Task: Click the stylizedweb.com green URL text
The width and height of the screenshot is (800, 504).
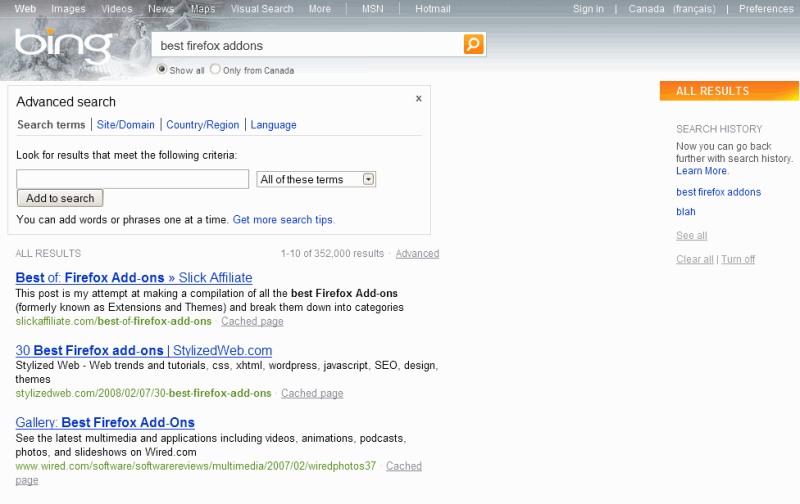Action: point(143,393)
